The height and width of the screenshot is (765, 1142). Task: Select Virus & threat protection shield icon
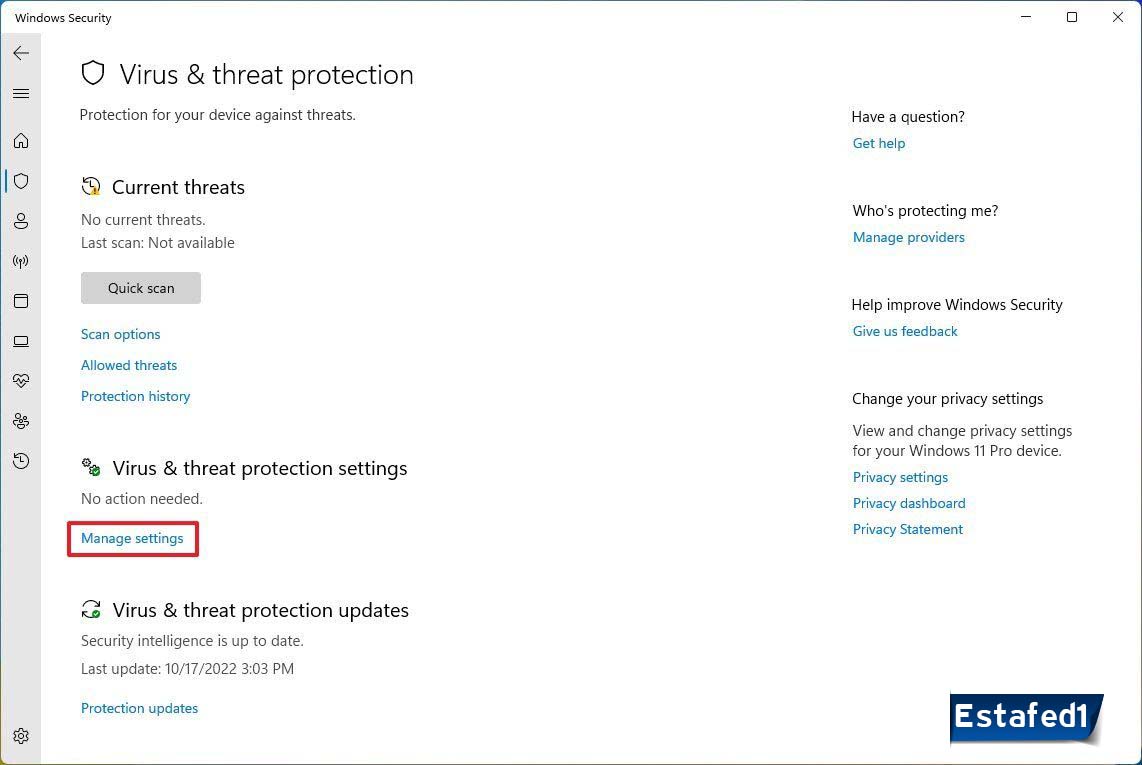[21, 181]
